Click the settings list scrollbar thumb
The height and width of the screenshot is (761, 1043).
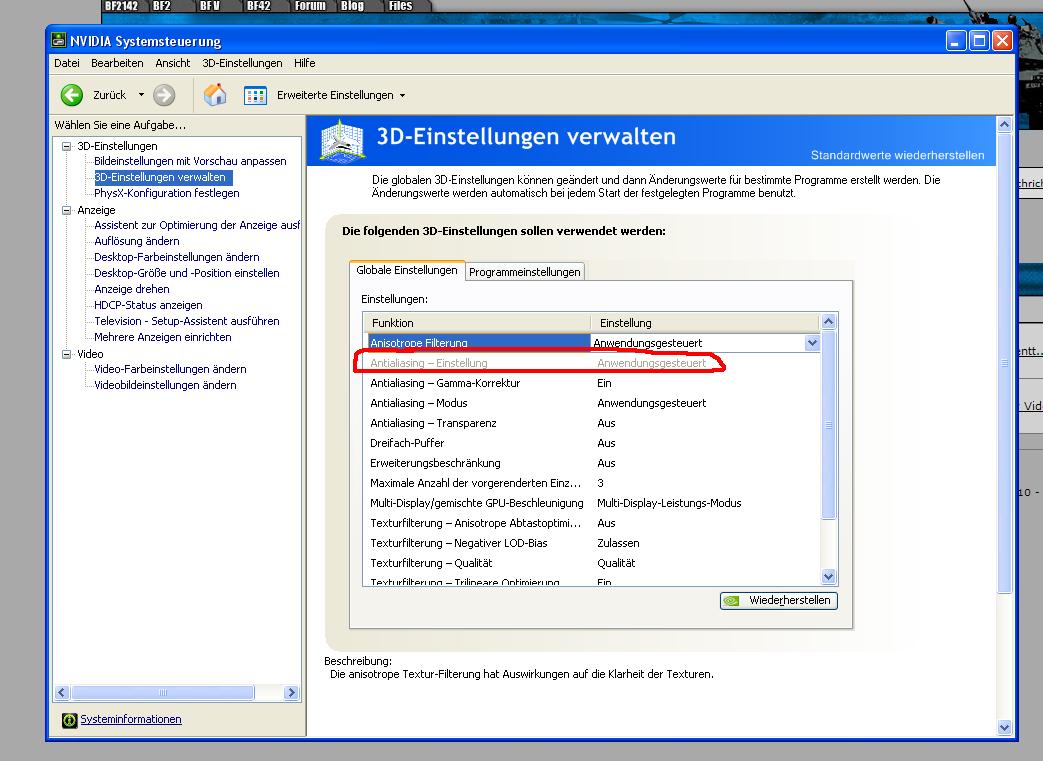click(x=829, y=424)
